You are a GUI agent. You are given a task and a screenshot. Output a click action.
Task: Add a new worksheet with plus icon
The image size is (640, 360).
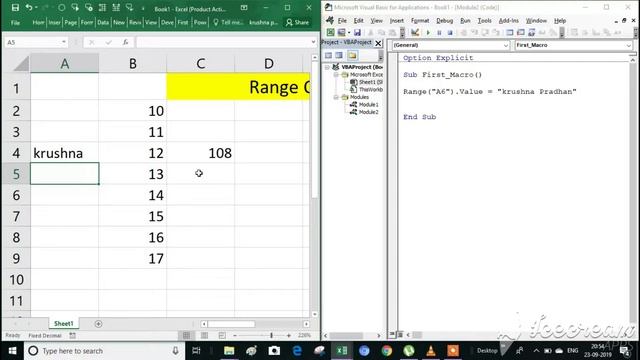tap(98, 324)
